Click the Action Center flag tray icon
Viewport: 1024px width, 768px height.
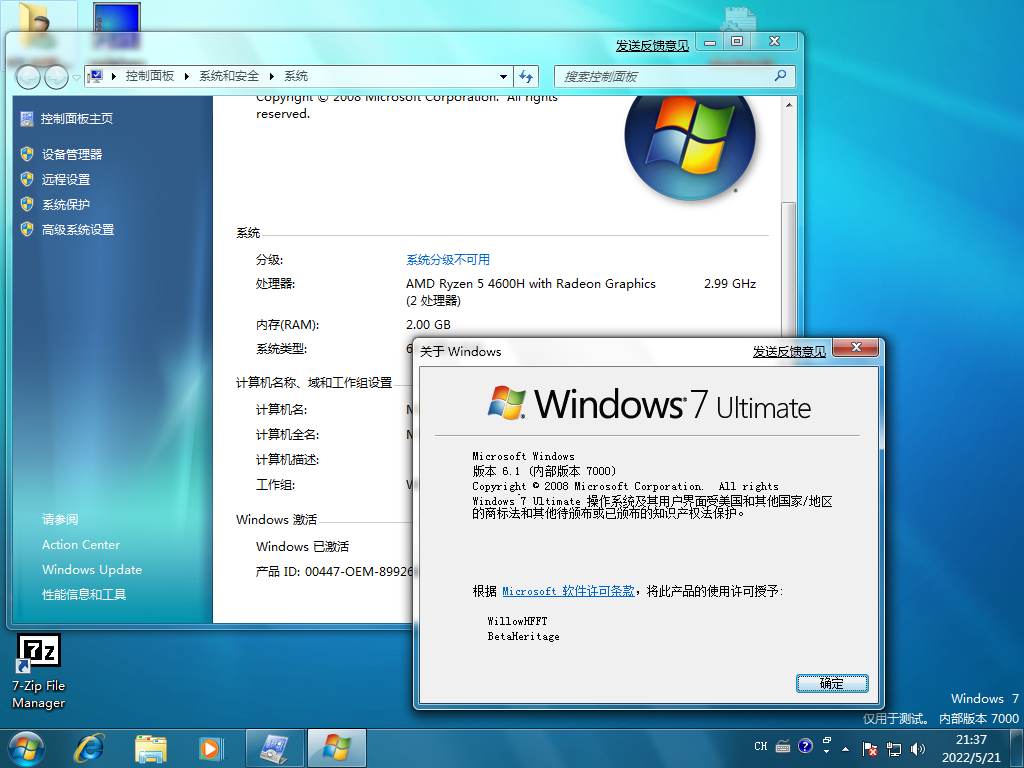(x=869, y=749)
